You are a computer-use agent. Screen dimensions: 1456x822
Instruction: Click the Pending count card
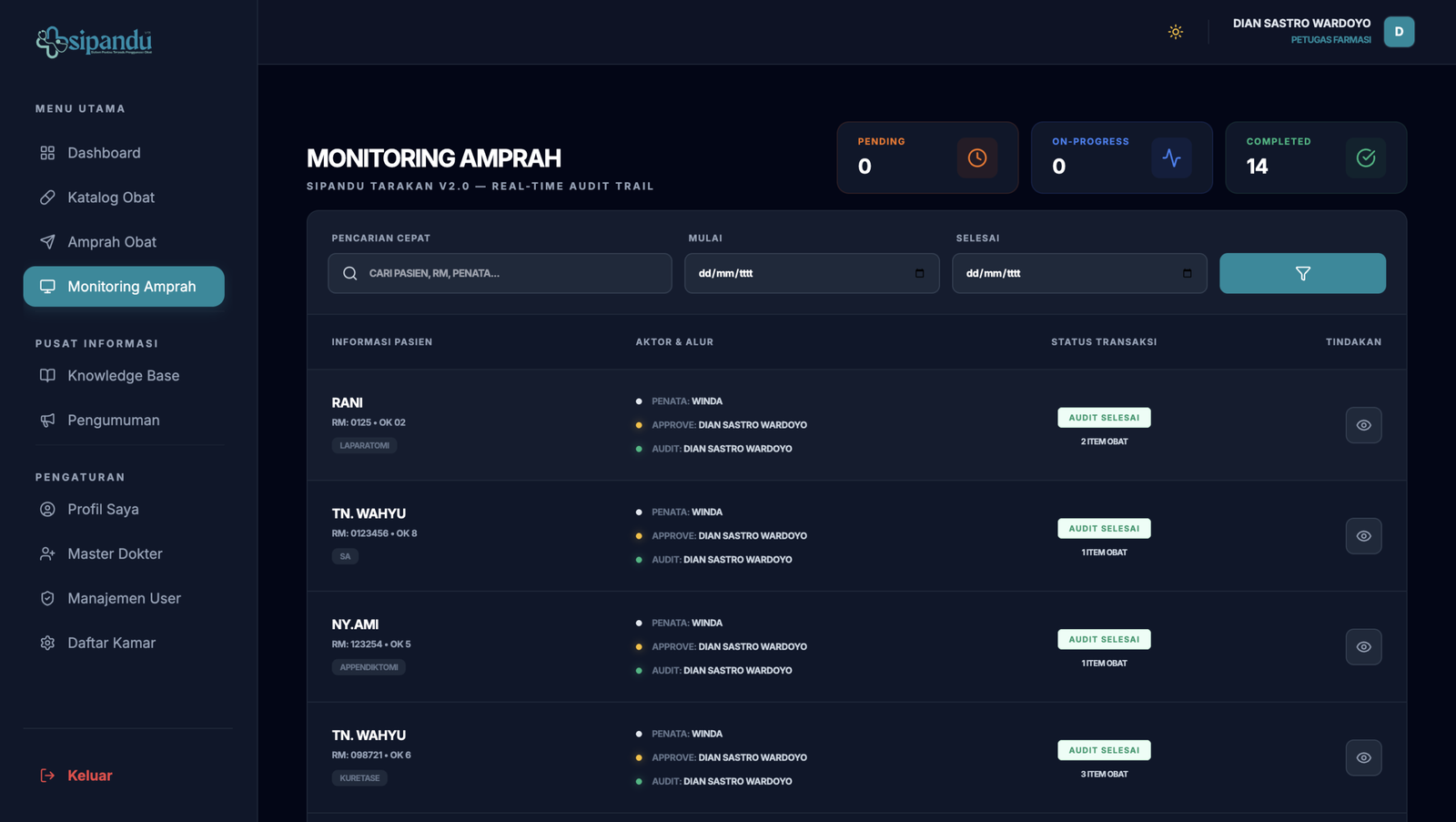tap(927, 158)
